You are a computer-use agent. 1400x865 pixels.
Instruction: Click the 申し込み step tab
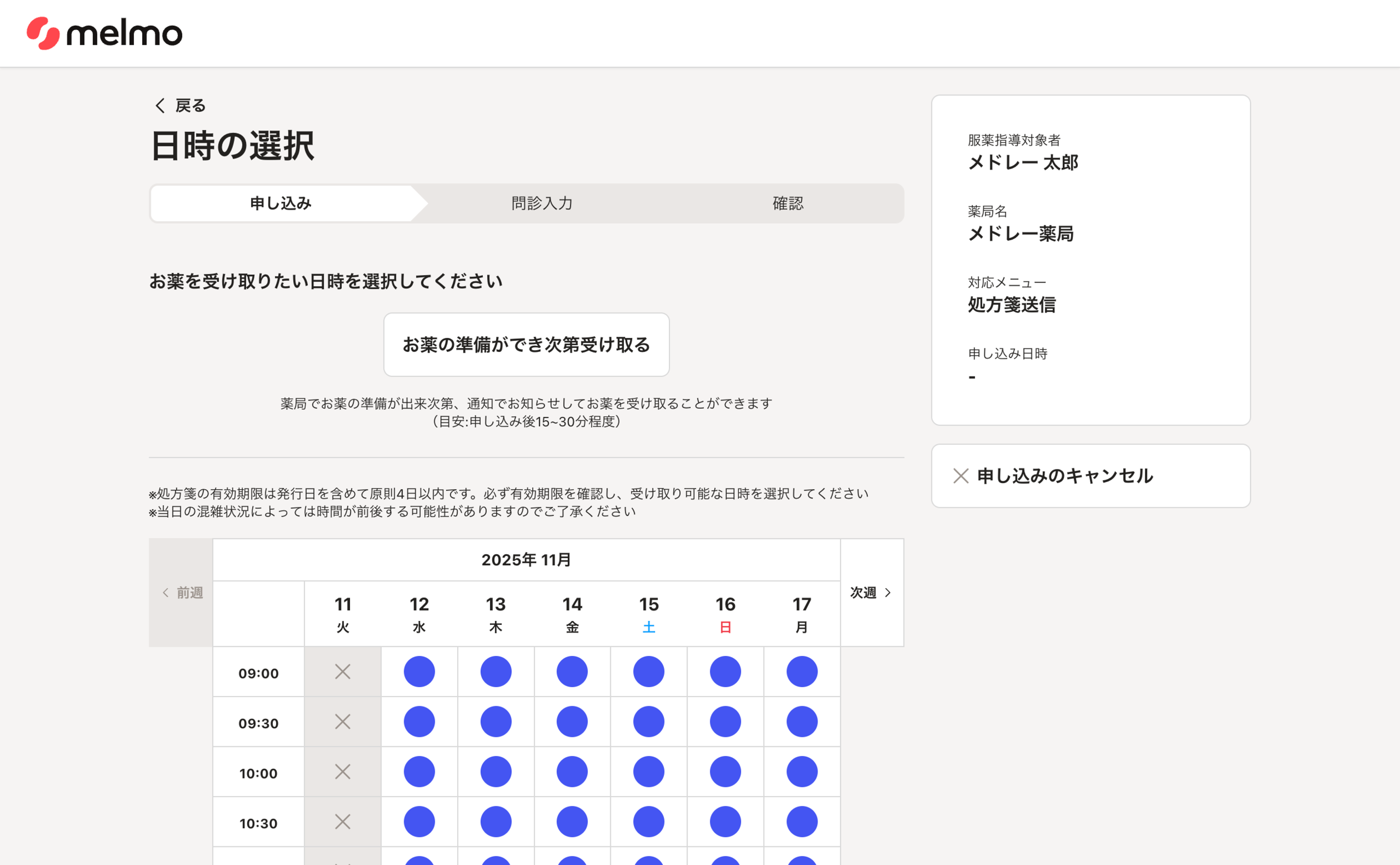click(x=280, y=204)
